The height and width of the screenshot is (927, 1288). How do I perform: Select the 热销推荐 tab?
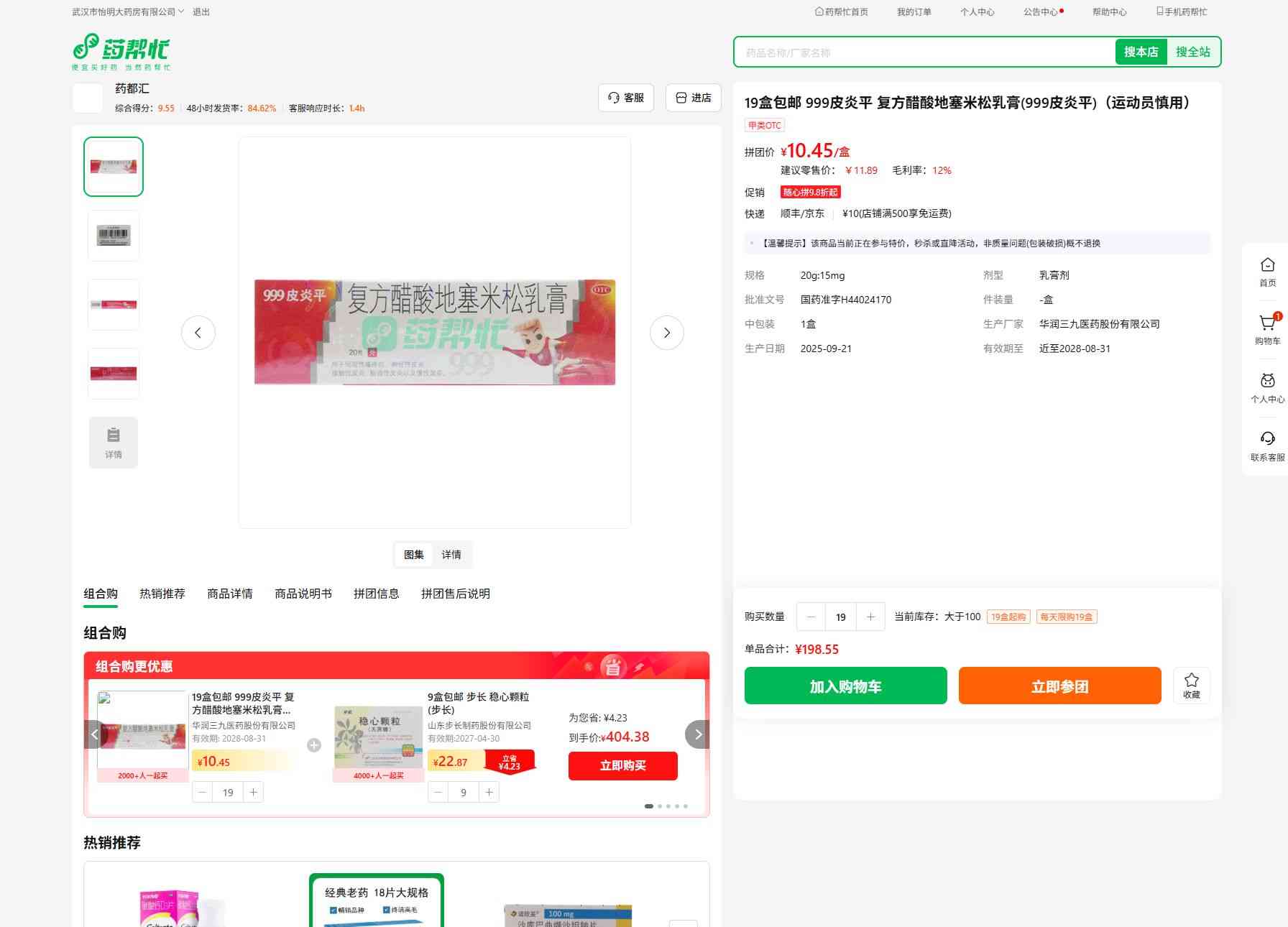tap(162, 594)
